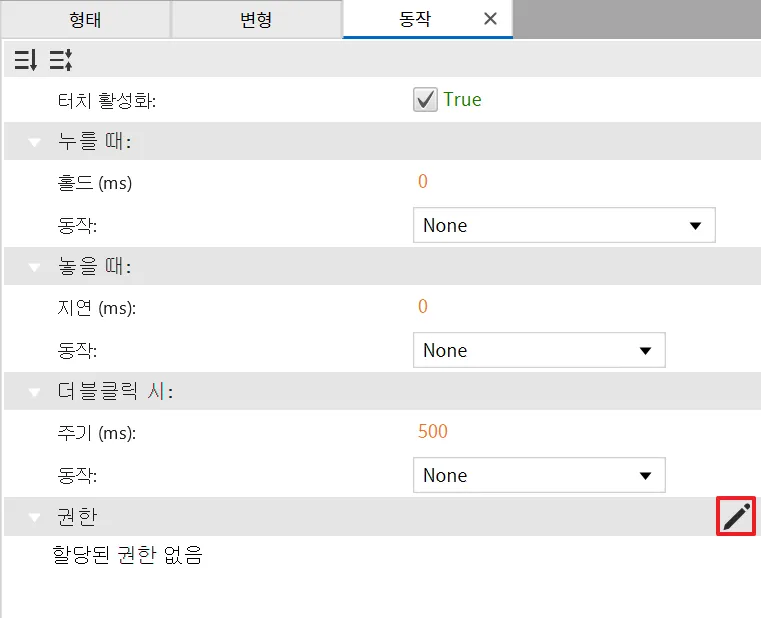The height and width of the screenshot is (618, 761).
Task: Switch to the 변형 tab
Action: (256, 19)
